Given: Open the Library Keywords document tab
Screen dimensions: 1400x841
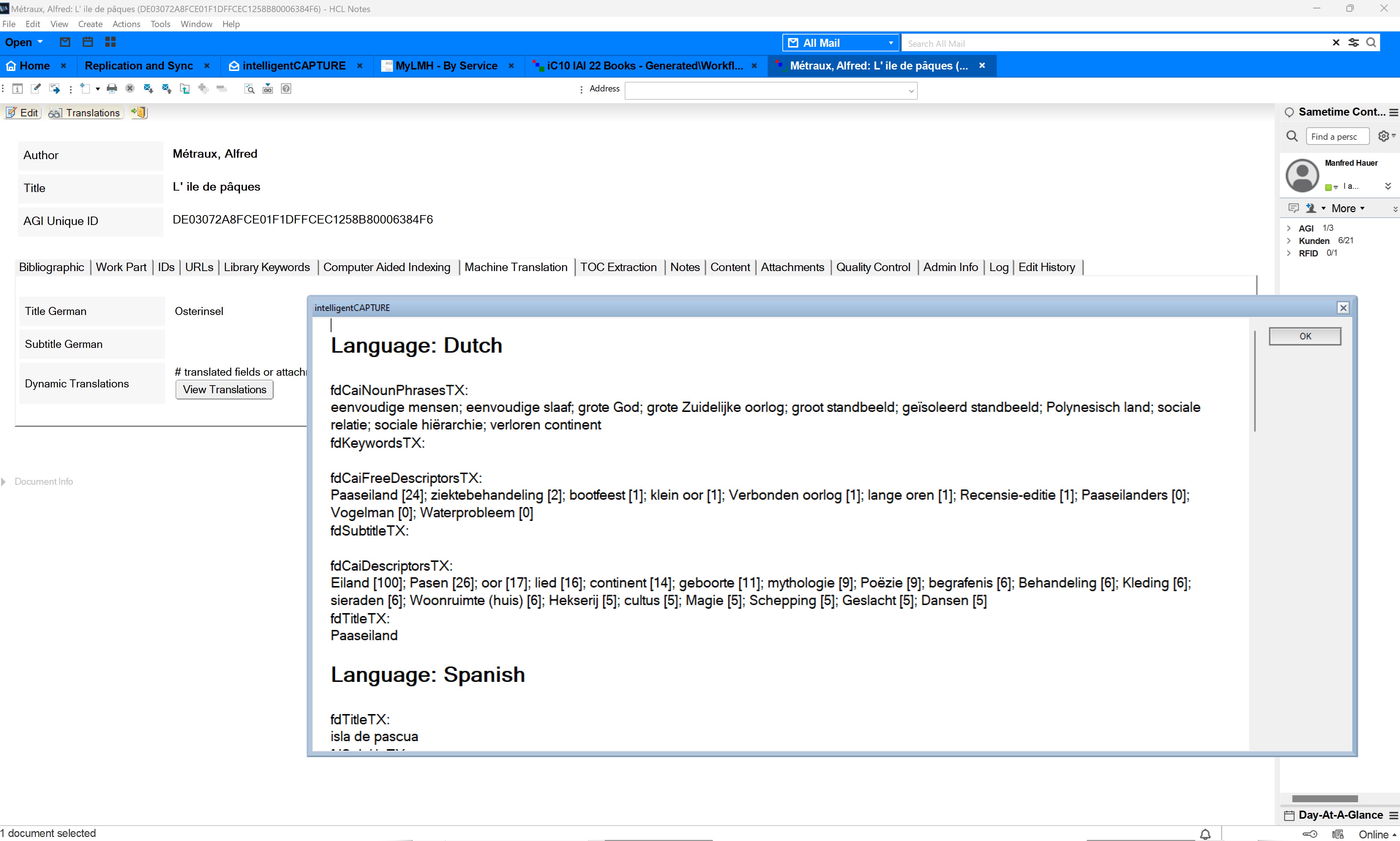Looking at the screenshot, I should [x=267, y=267].
